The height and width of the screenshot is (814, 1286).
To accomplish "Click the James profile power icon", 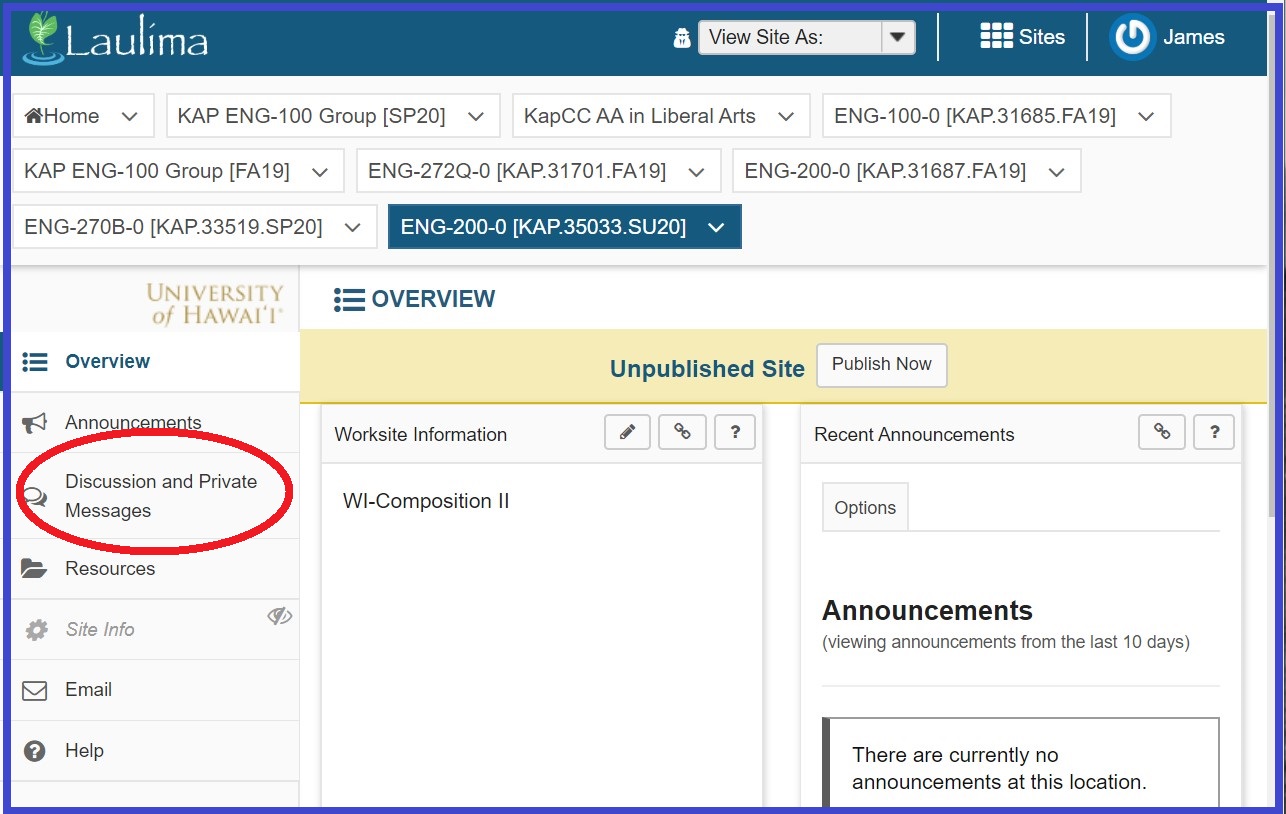I will tap(1132, 38).
